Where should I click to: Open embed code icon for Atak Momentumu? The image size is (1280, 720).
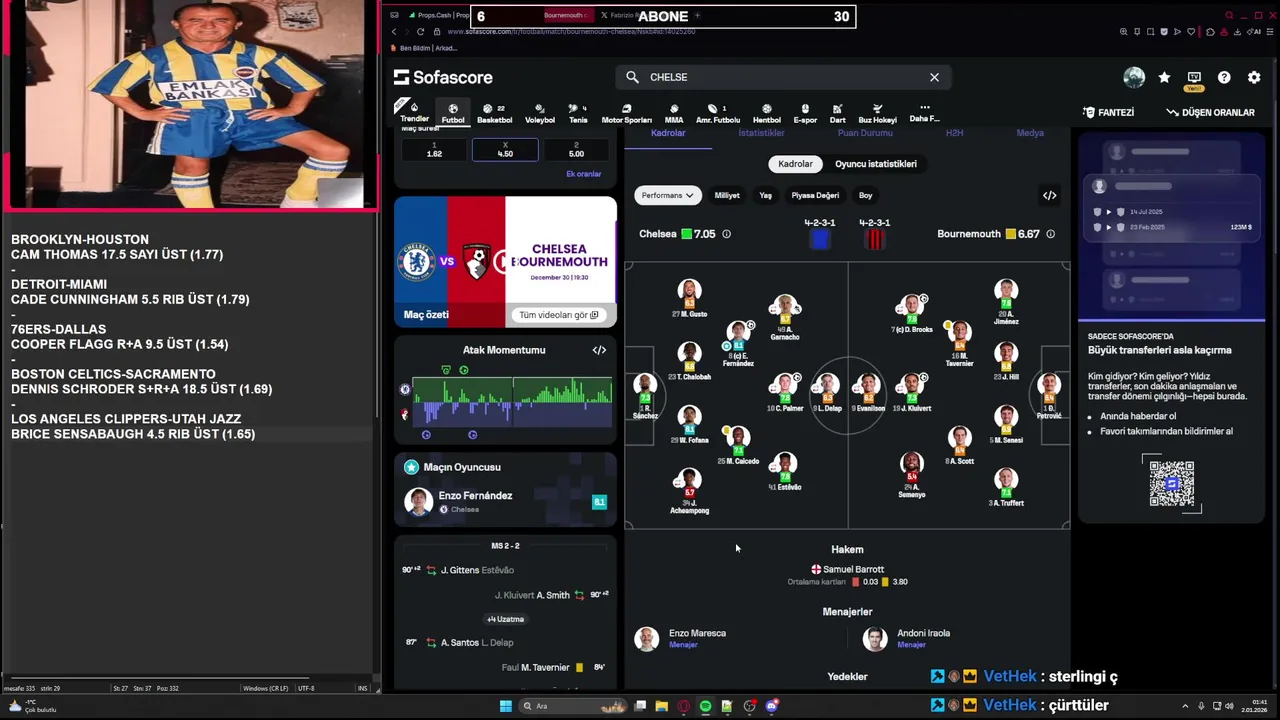[x=599, y=350]
